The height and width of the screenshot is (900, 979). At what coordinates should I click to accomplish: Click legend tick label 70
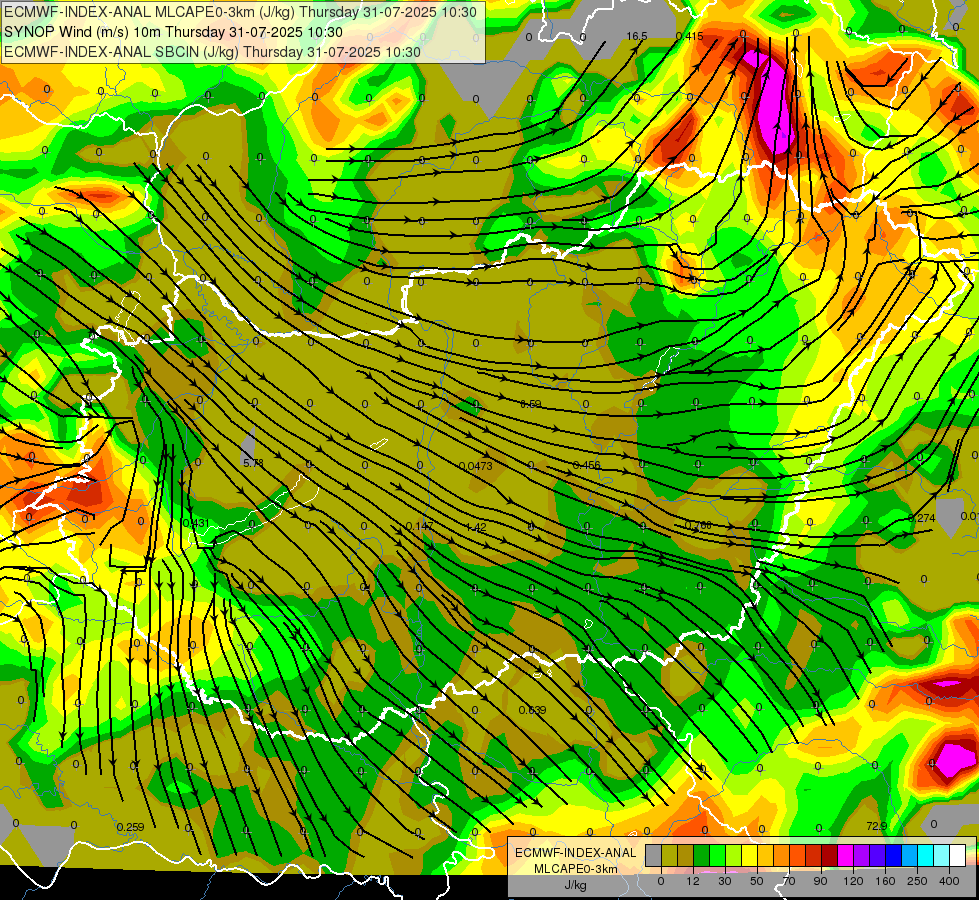(789, 881)
